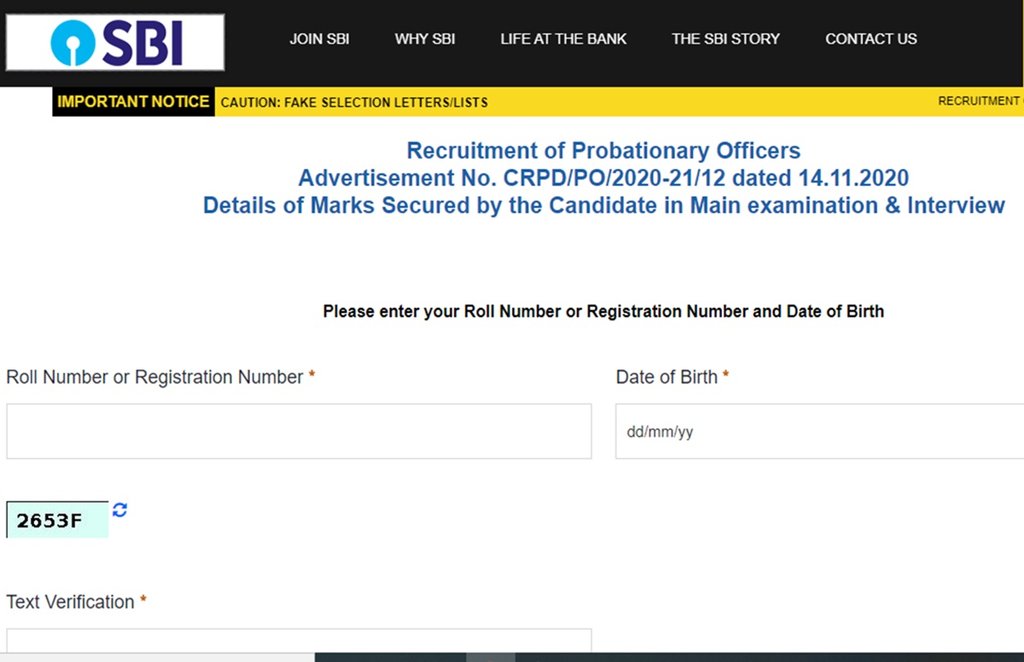Click the IMPORTANT NOTICE badge

pos(133,101)
